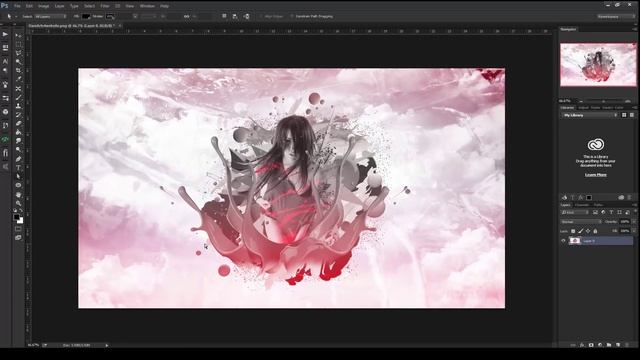This screenshot has height=360, width=640.
Task: Open the File menu
Action: click(17, 6)
